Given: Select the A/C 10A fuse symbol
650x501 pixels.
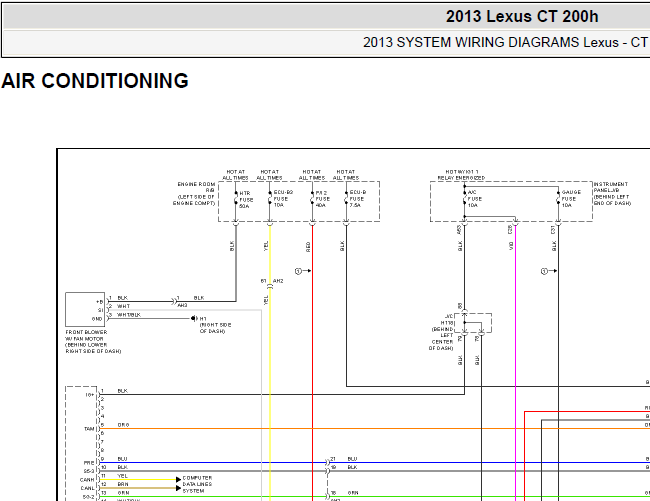Looking at the screenshot, I should point(465,198).
